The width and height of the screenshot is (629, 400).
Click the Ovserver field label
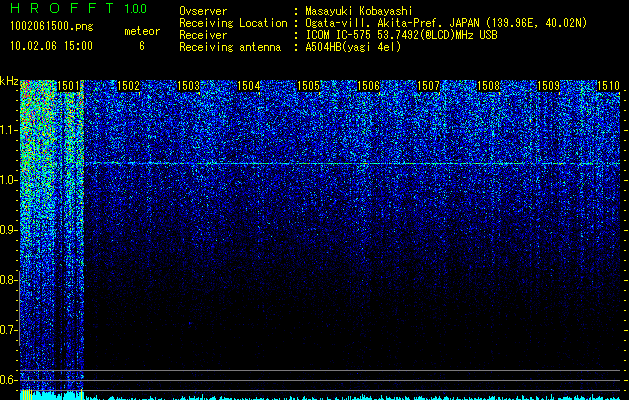[x=203, y=11]
